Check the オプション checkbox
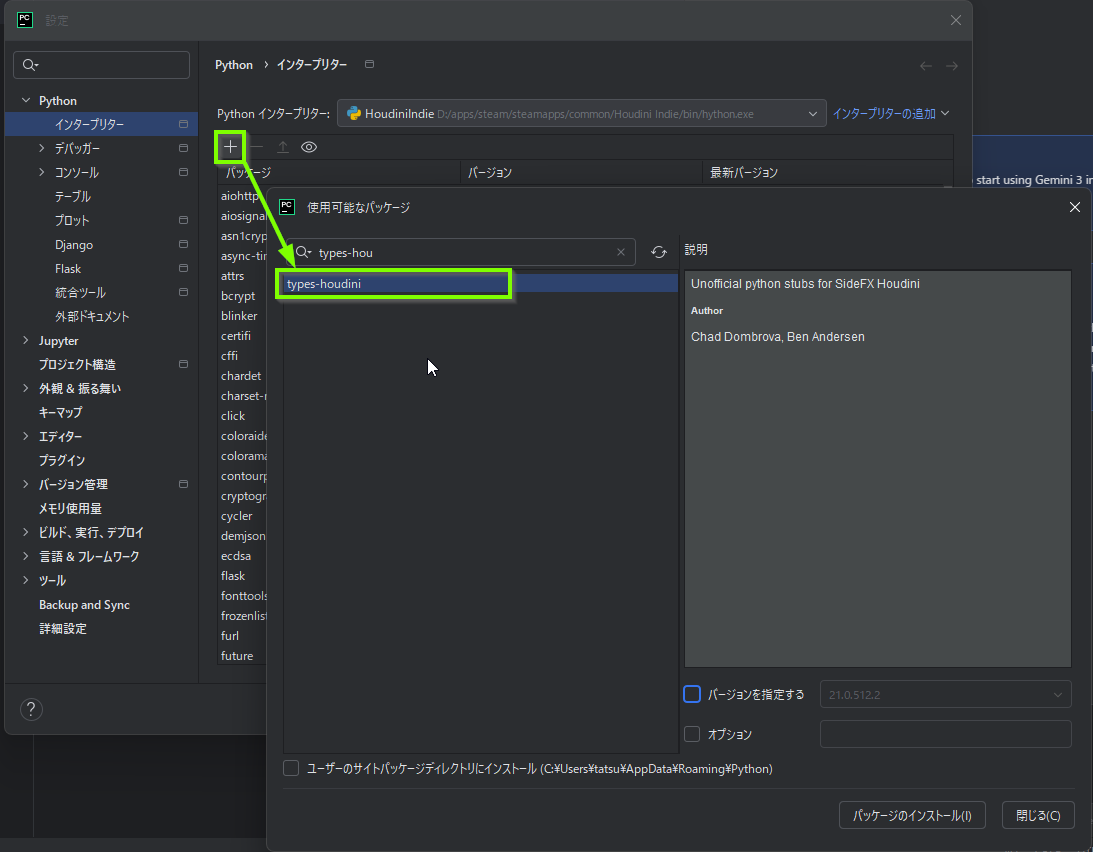The image size is (1093, 852). tap(692, 734)
